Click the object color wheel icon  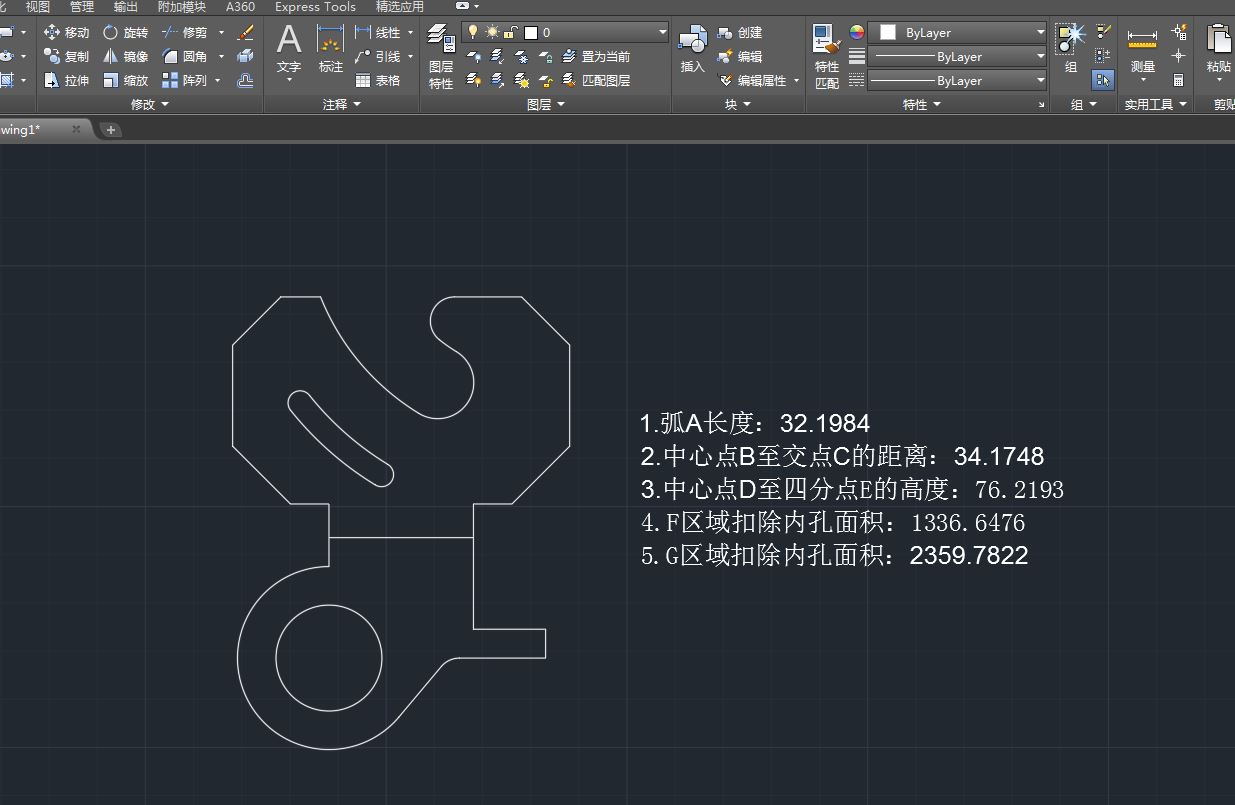(x=857, y=32)
